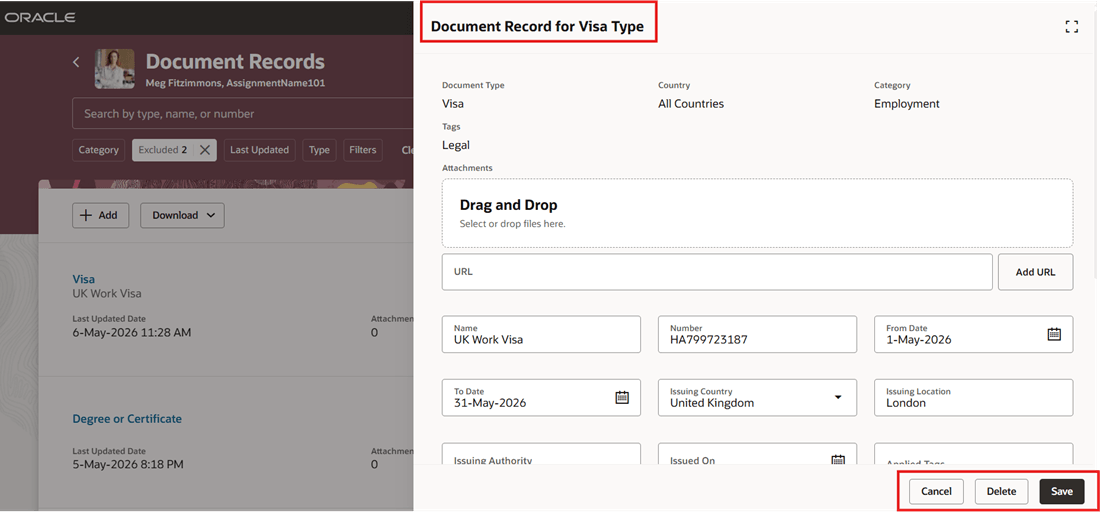Click the Drag and Drop attachment area
The width and height of the screenshot is (1100, 512).
[758, 213]
